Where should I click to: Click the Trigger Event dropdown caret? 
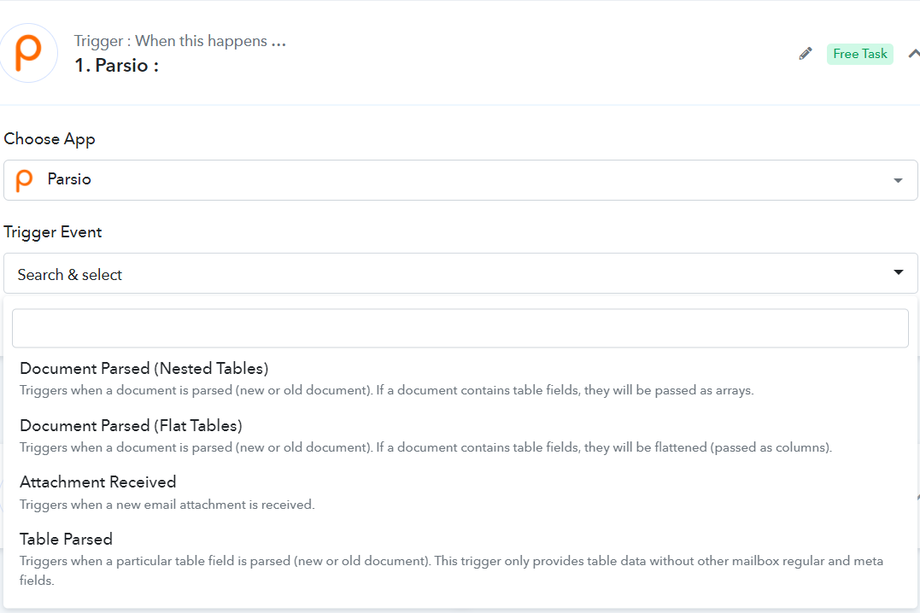(x=897, y=273)
